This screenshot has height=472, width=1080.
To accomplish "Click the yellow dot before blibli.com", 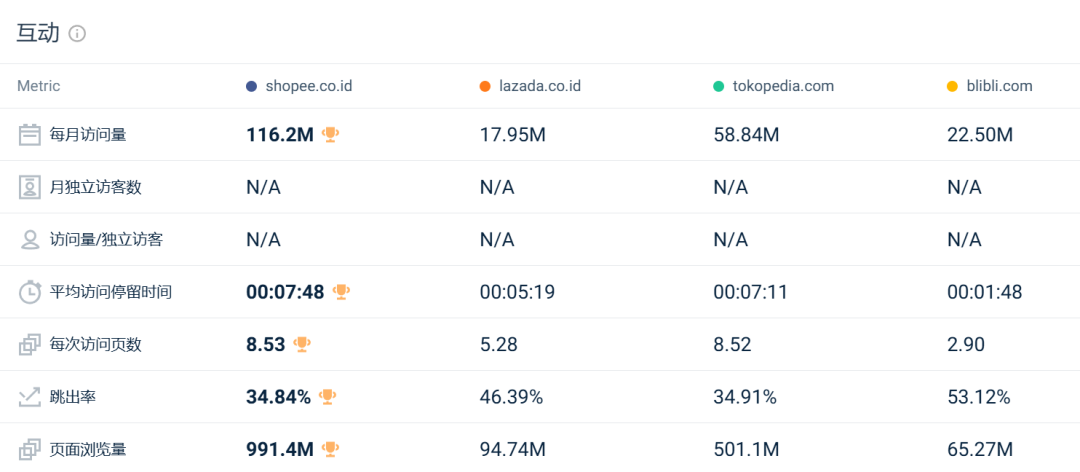I will pos(952,86).
